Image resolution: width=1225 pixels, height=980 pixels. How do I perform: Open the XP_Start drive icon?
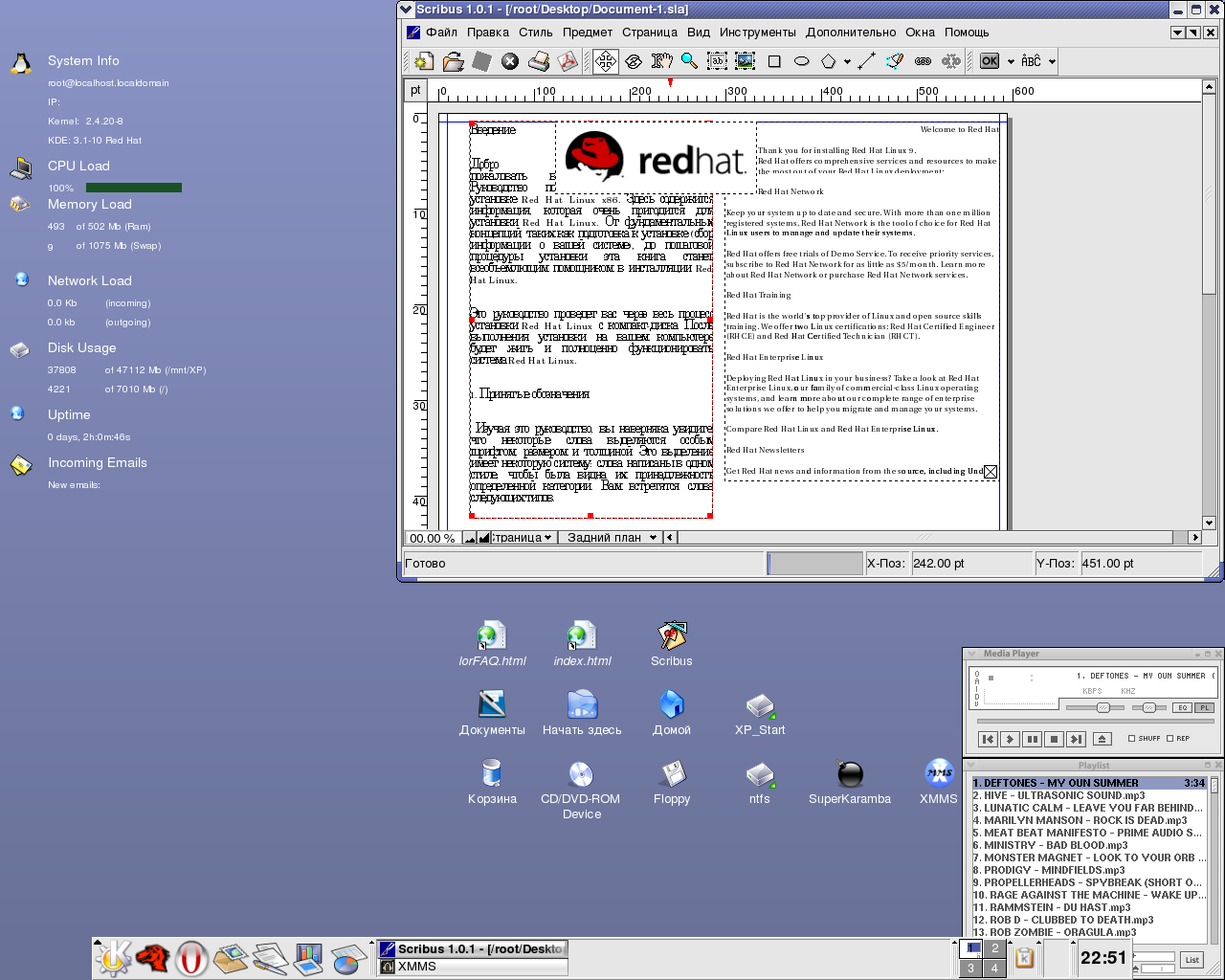point(760,713)
